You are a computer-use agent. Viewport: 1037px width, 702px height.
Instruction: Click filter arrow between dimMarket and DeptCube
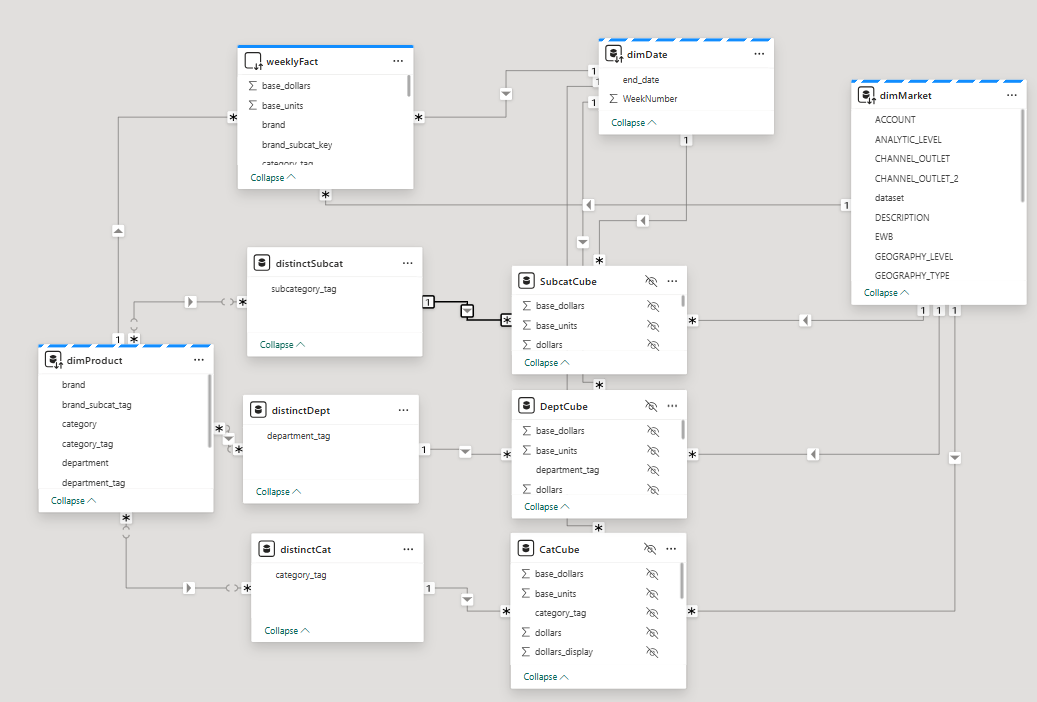pos(813,455)
